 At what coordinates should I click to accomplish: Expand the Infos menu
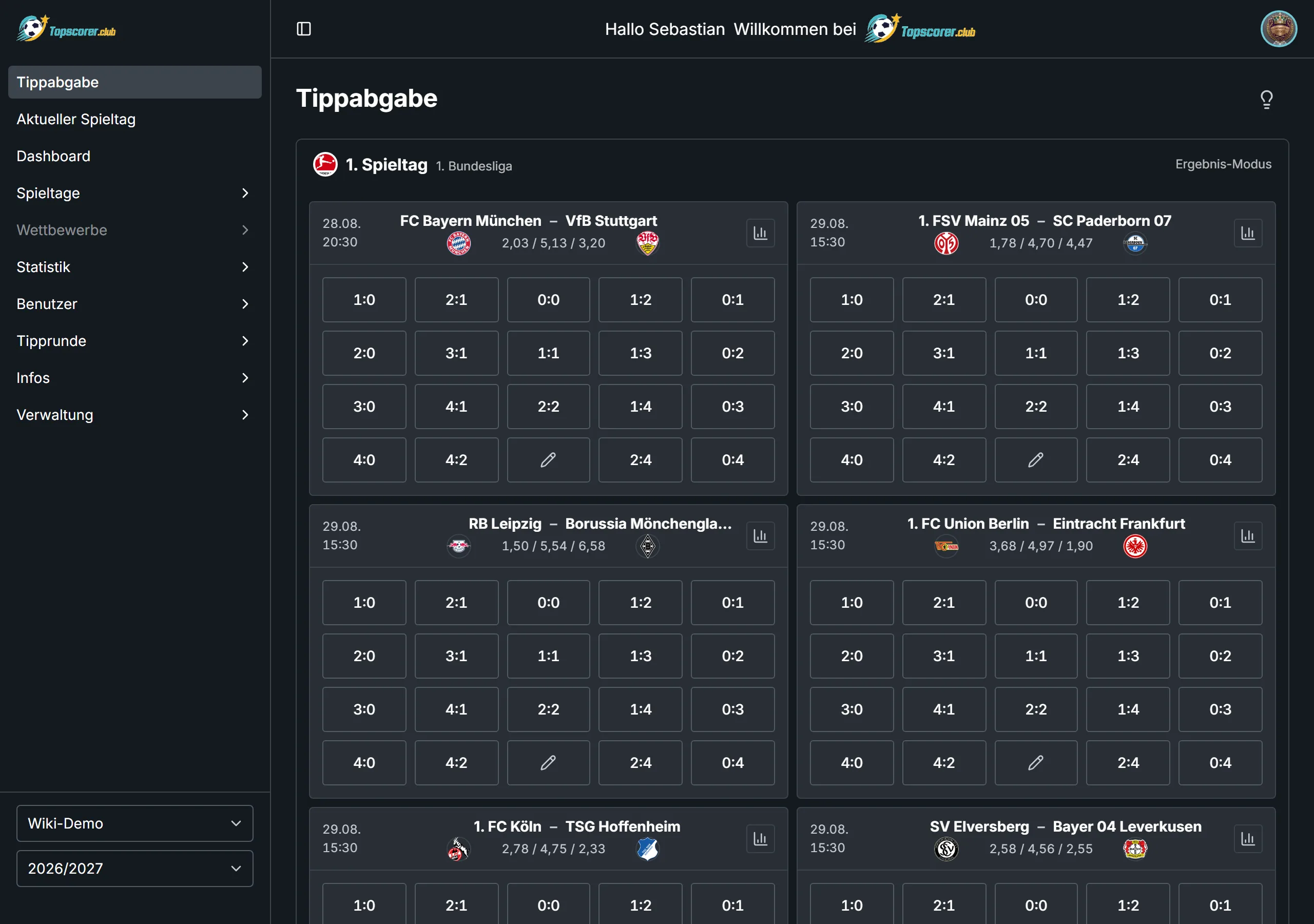(x=134, y=378)
